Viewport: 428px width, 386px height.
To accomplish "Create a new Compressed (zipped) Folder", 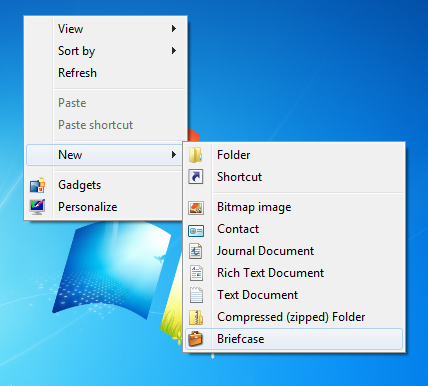I will coord(294,317).
